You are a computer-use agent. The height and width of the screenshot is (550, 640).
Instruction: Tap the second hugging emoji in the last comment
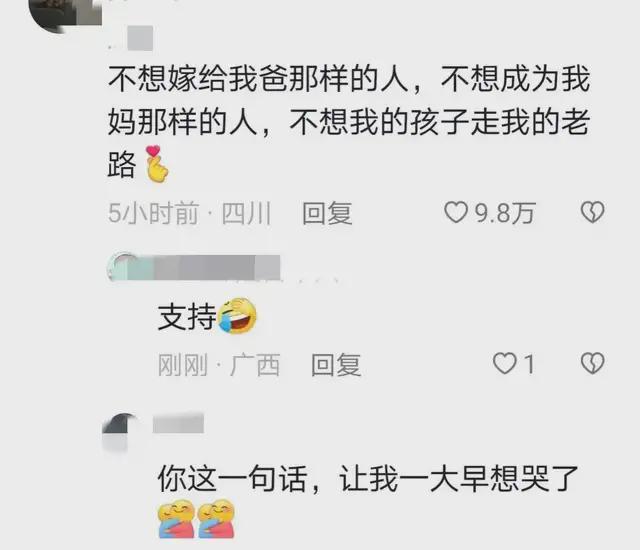click(216, 519)
